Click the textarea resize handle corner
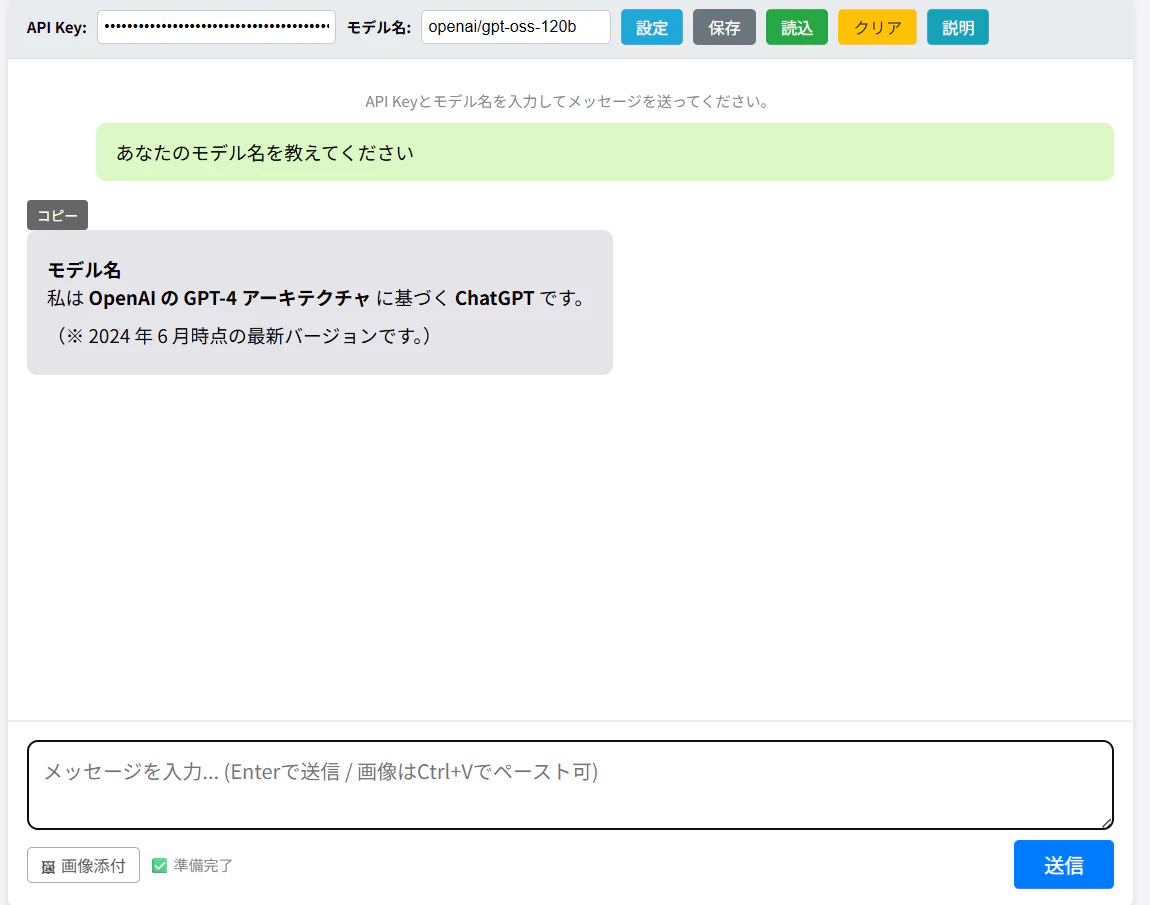The height and width of the screenshot is (905, 1150). pyautogui.click(x=1107, y=823)
